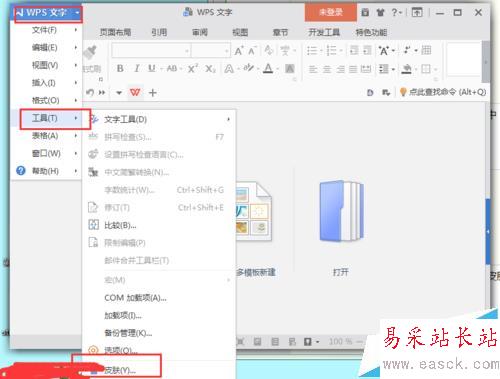Open the font size combo box

[211, 51]
